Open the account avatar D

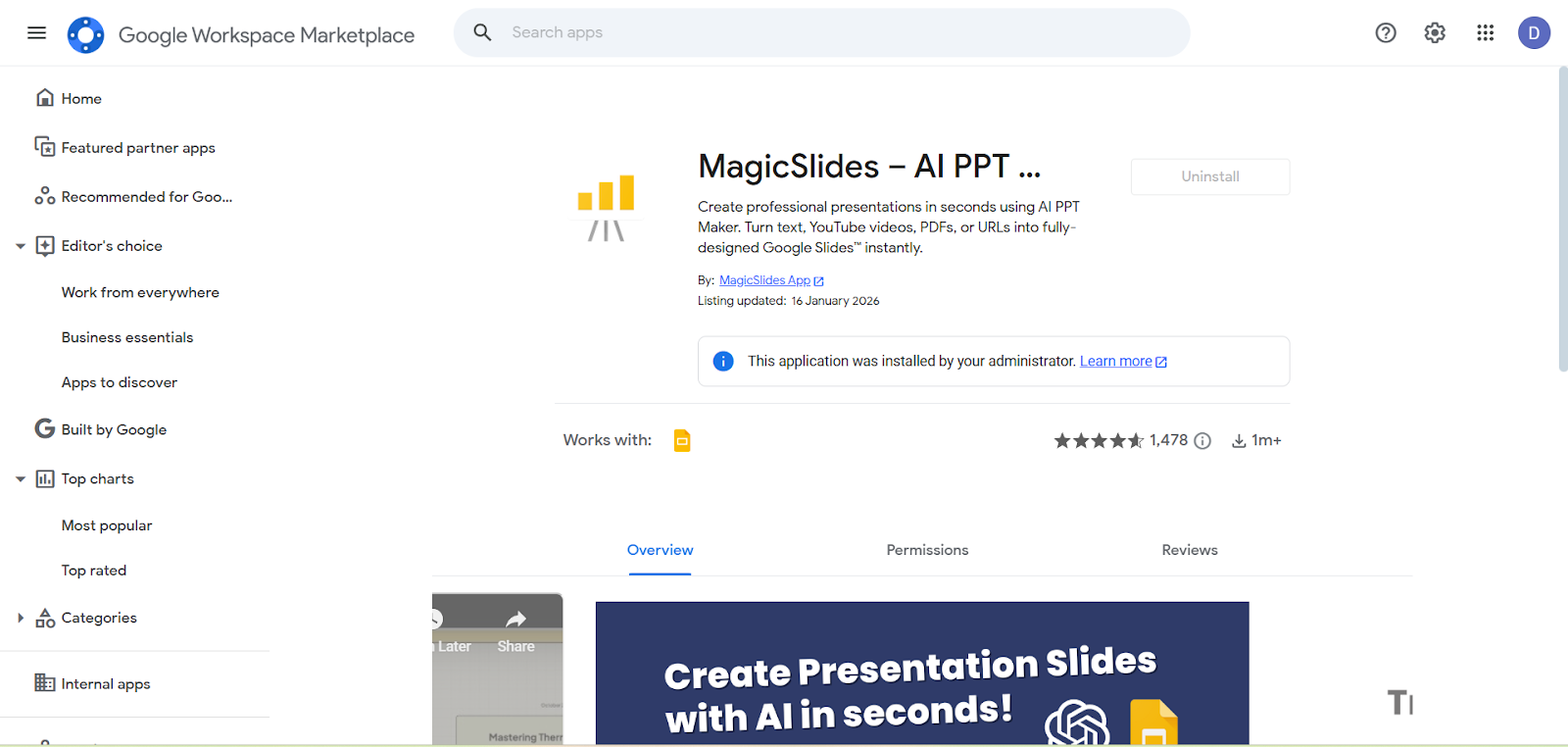(1534, 33)
